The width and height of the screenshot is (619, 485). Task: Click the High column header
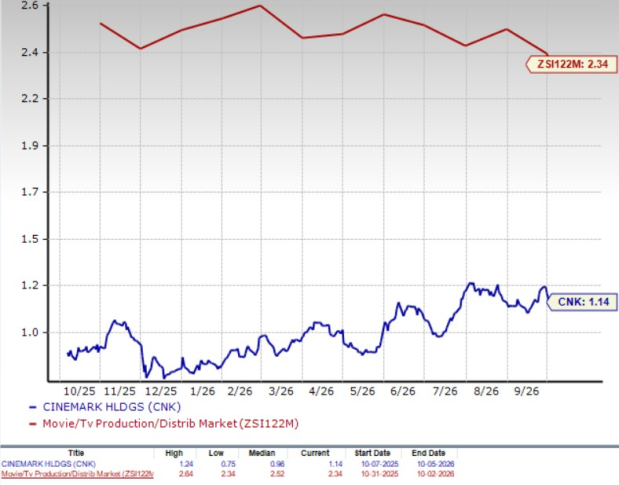[x=174, y=453]
